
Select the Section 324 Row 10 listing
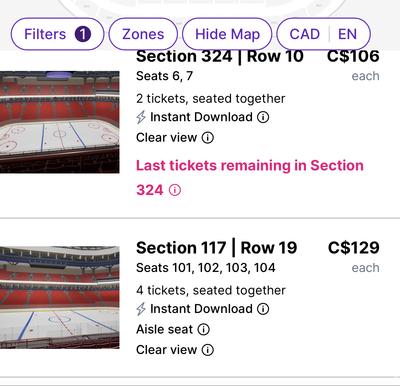(x=200, y=133)
